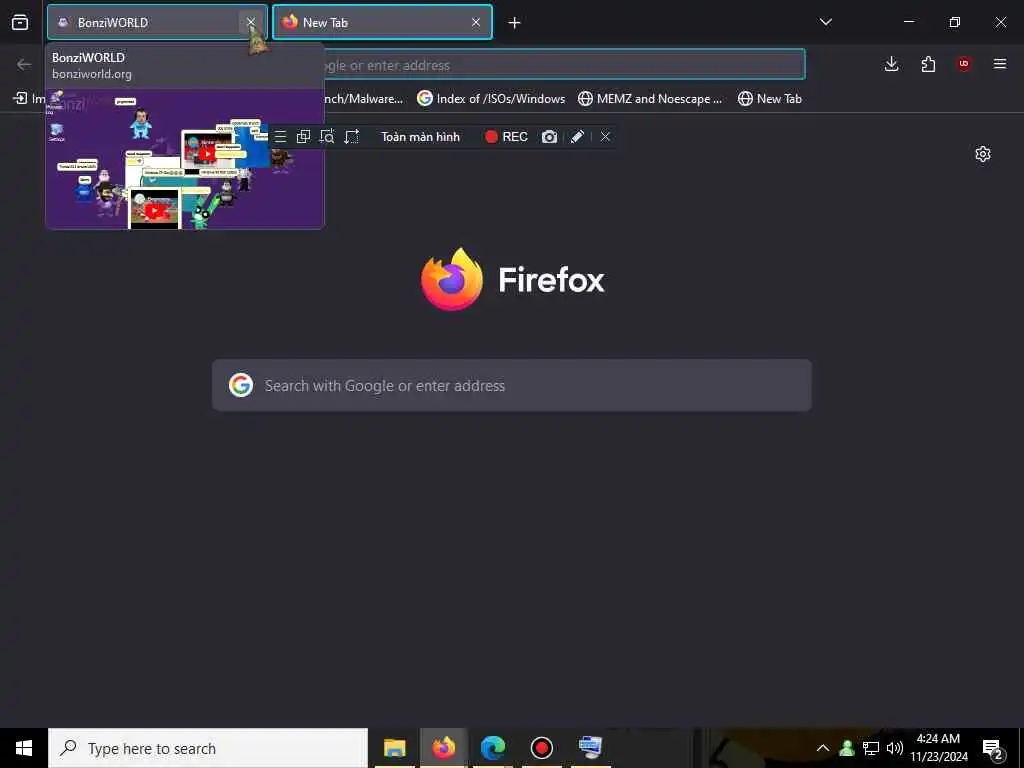Viewport: 1024px width, 768px height.
Task: Open the computer monitor app taskbar icon
Action: tap(591, 748)
